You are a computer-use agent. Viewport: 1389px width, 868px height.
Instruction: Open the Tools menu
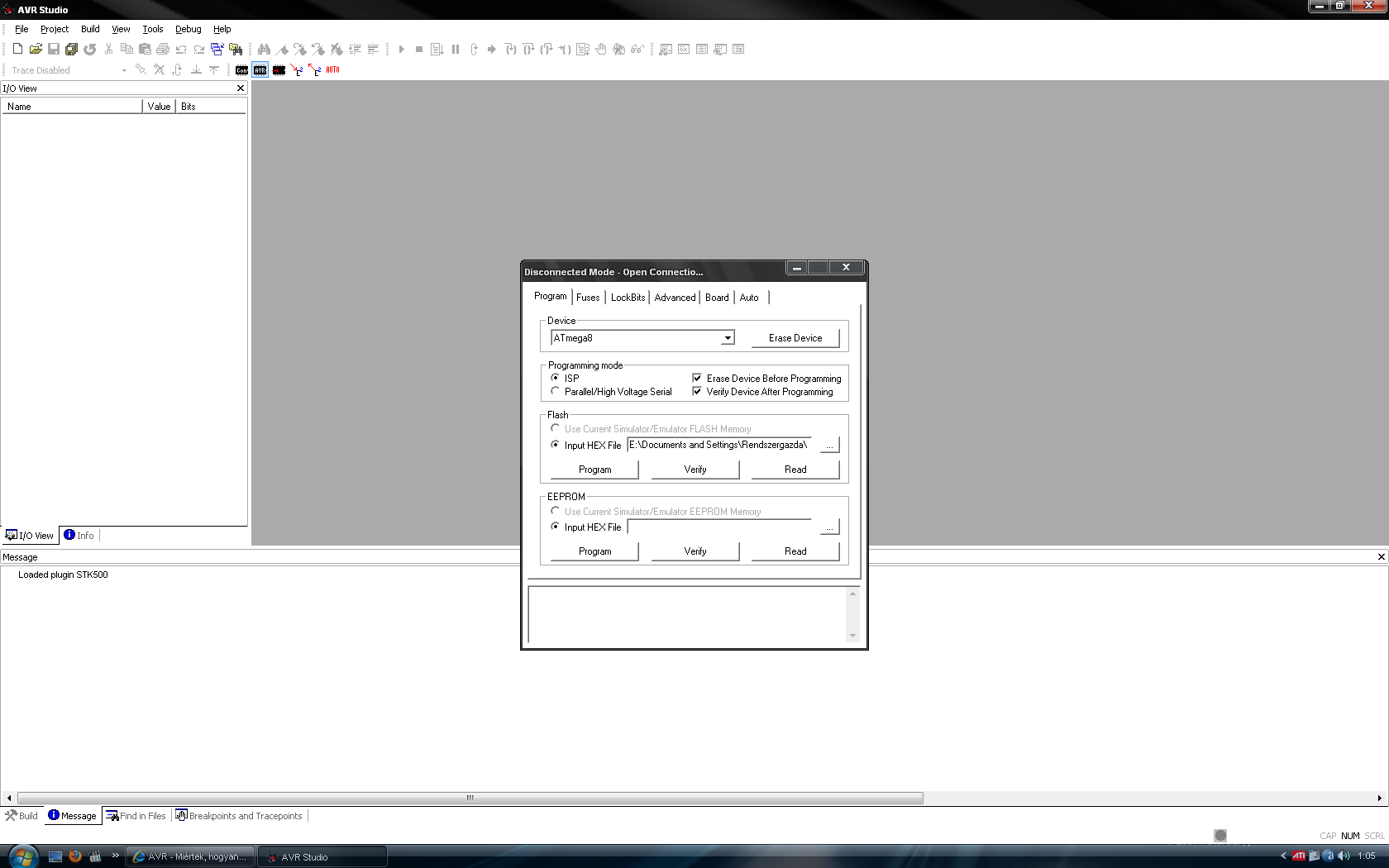(153, 29)
